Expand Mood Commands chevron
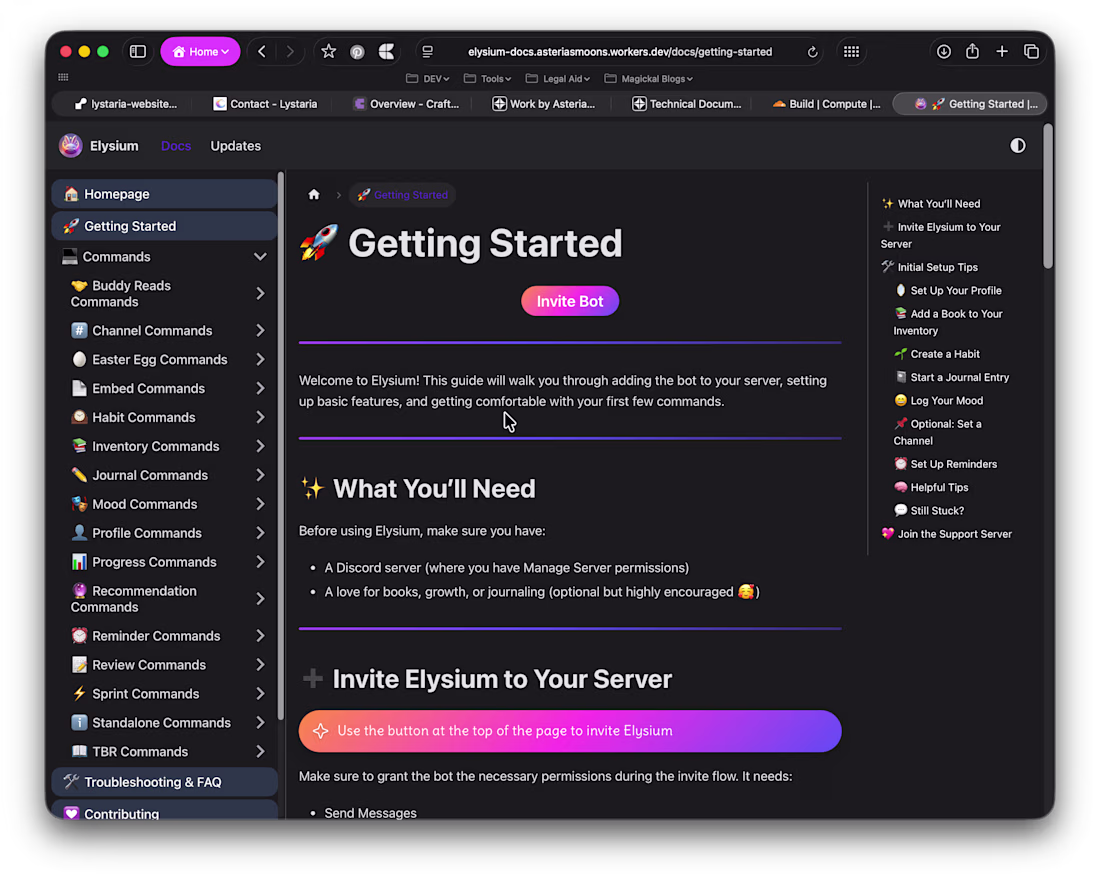The image size is (1100, 879). coord(260,504)
